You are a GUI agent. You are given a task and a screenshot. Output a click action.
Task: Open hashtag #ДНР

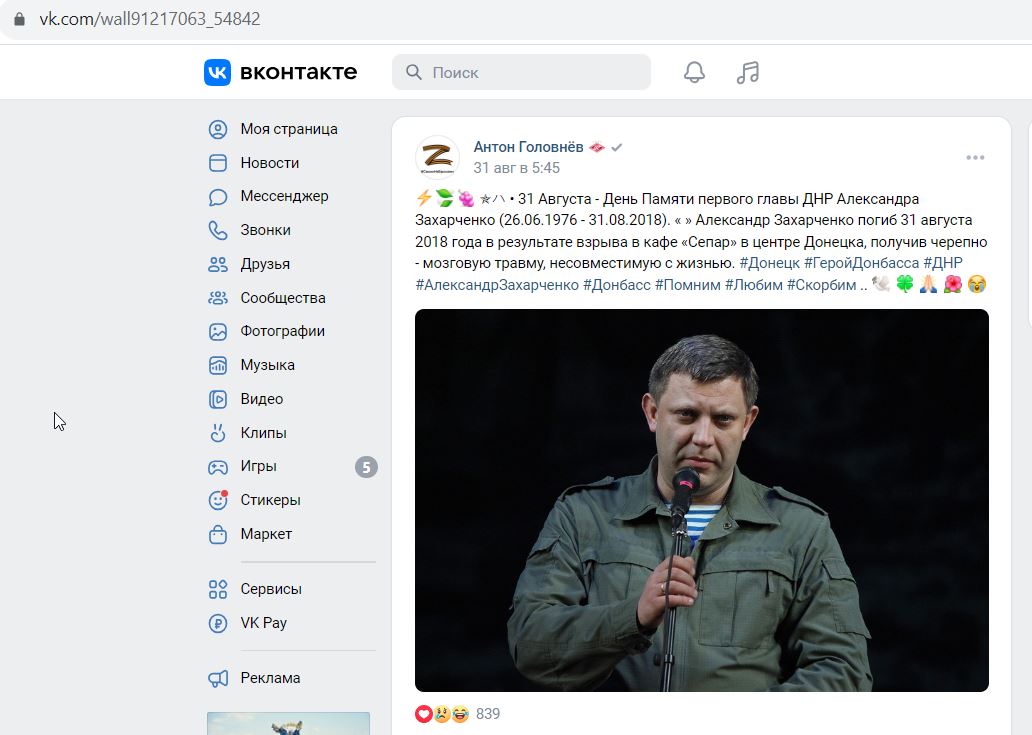point(942,263)
